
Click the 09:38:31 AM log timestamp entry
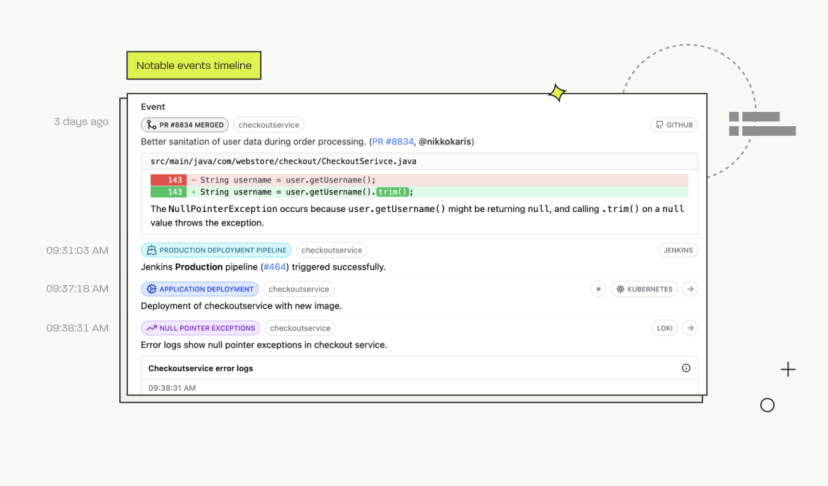tap(172, 388)
